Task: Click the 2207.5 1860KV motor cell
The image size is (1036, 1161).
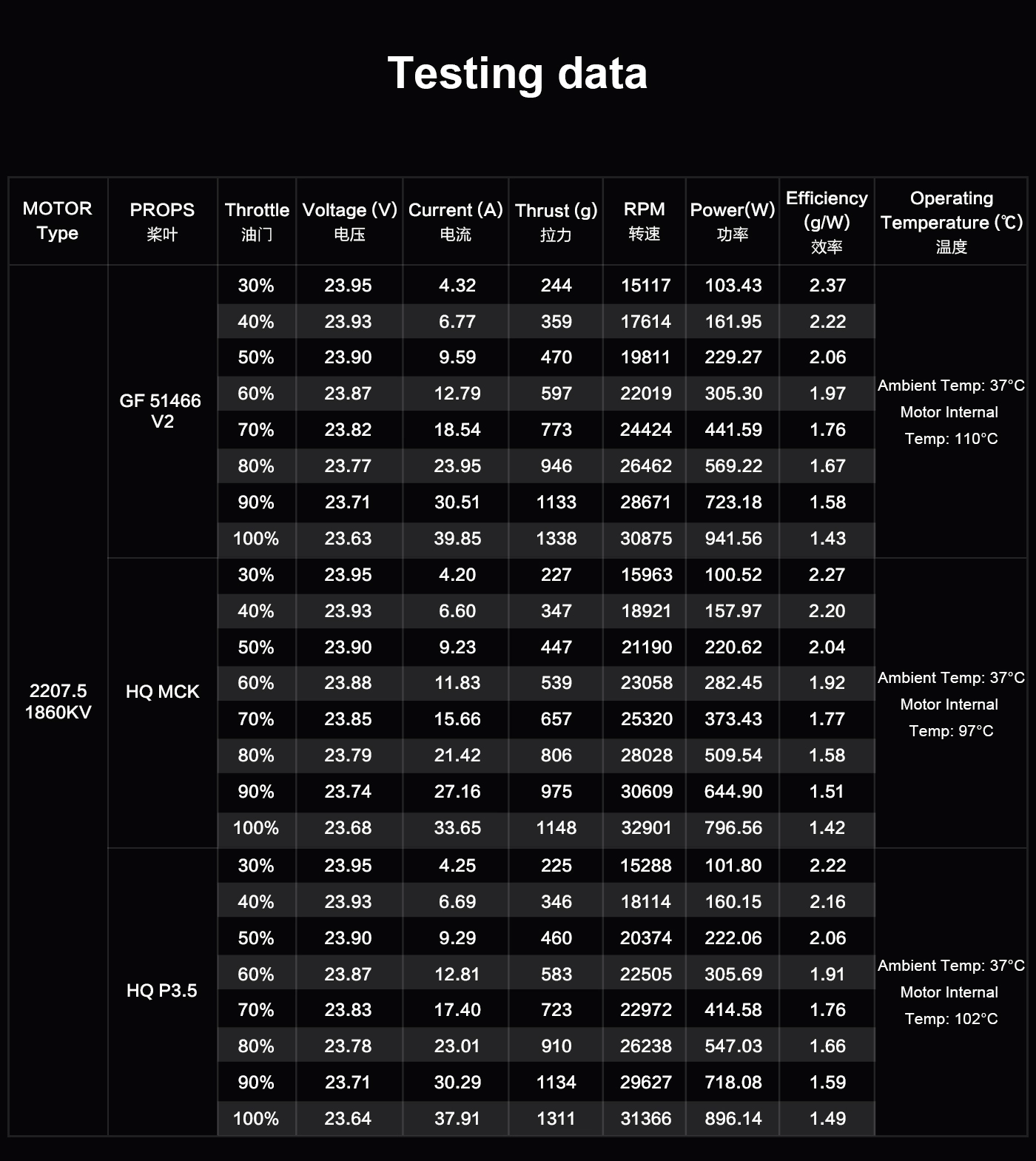Action: tap(58, 701)
